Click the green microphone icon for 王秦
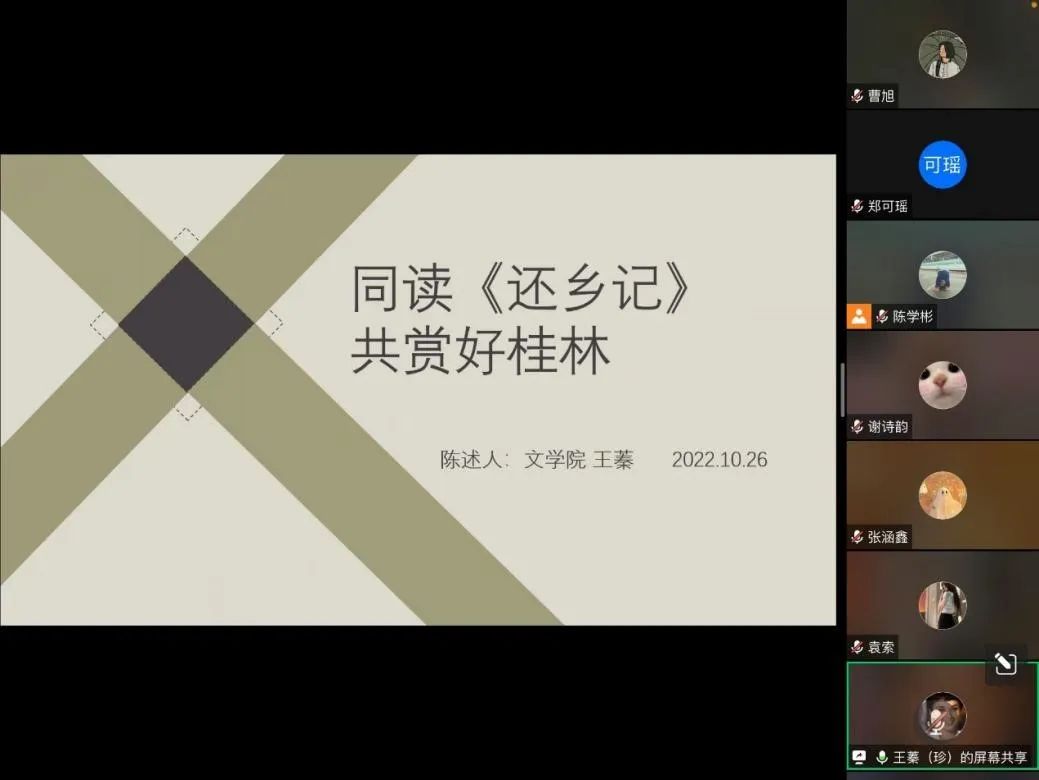The width and height of the screenshot is (1039, 780). [x=882, y=757]
